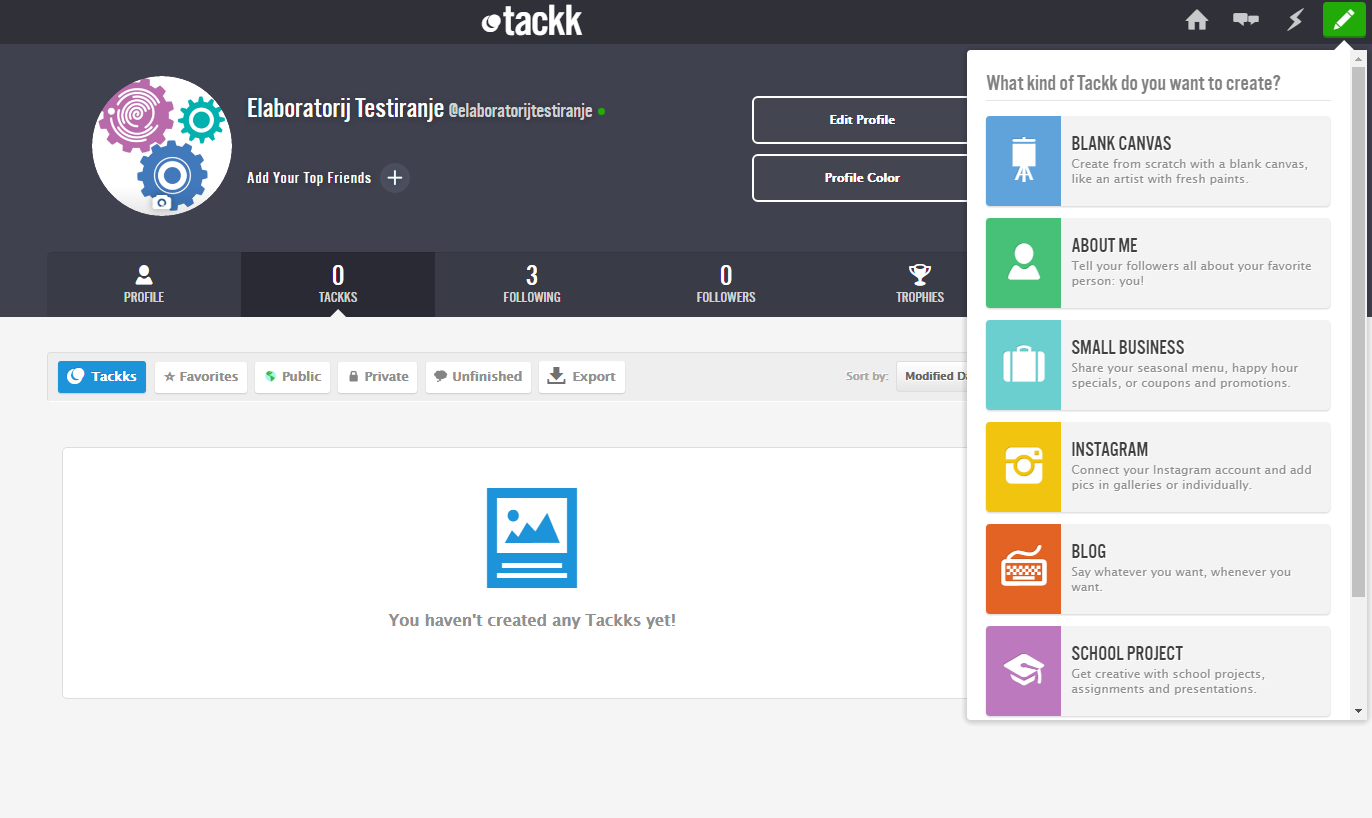Viewport: 1372px width, 818px height.
Task: Filter Tackks by Favorites
Action: [201, 377]
